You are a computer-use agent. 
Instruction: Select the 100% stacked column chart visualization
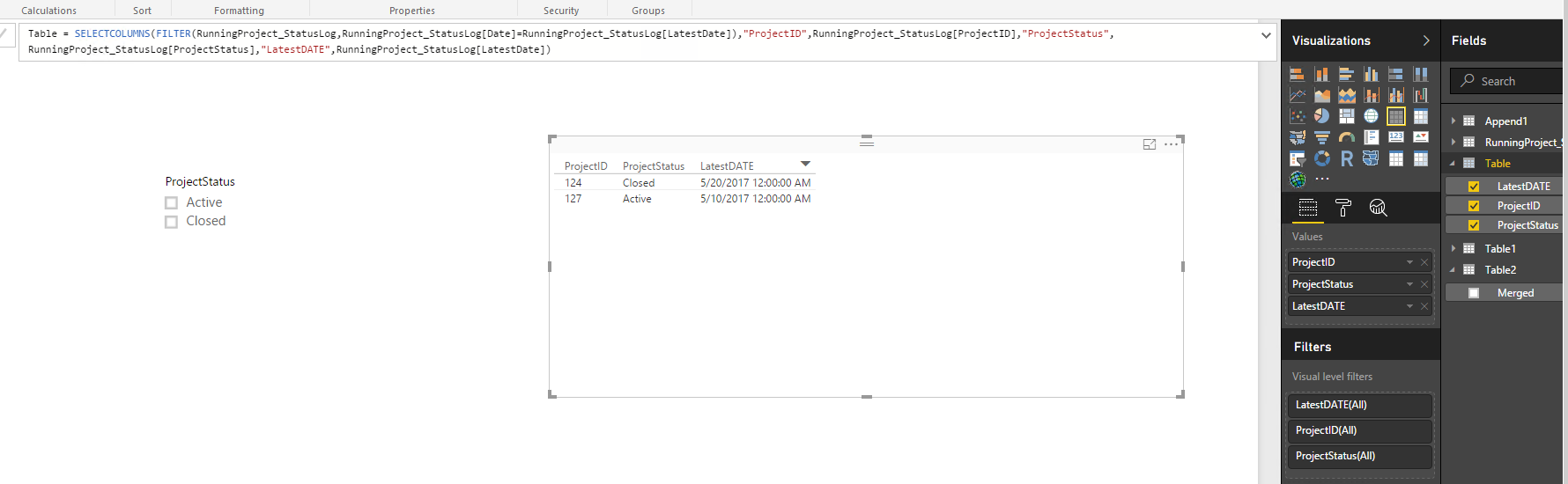pos(1421,74)
